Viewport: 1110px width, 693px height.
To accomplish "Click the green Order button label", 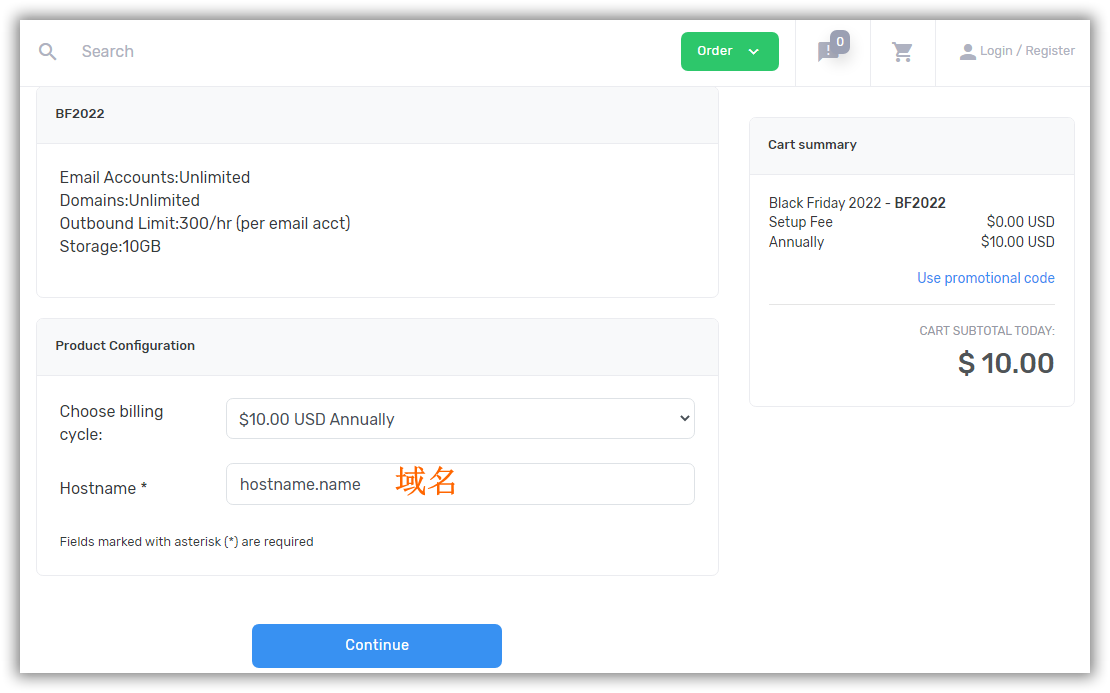I will 714,51.
